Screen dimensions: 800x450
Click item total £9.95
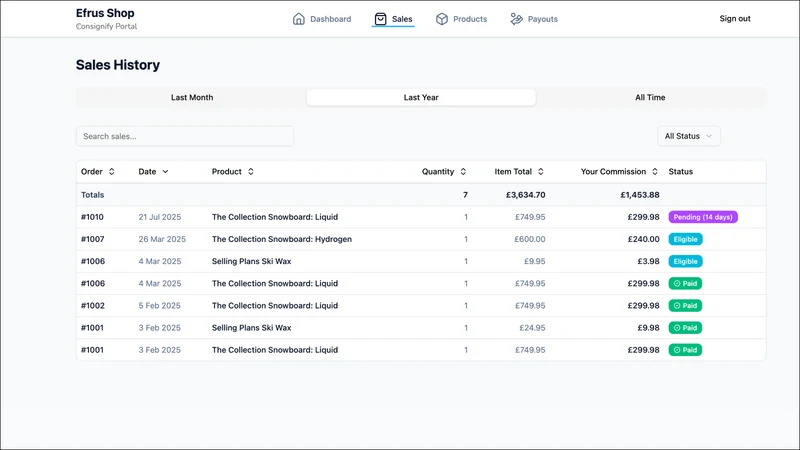coord(535,261)
